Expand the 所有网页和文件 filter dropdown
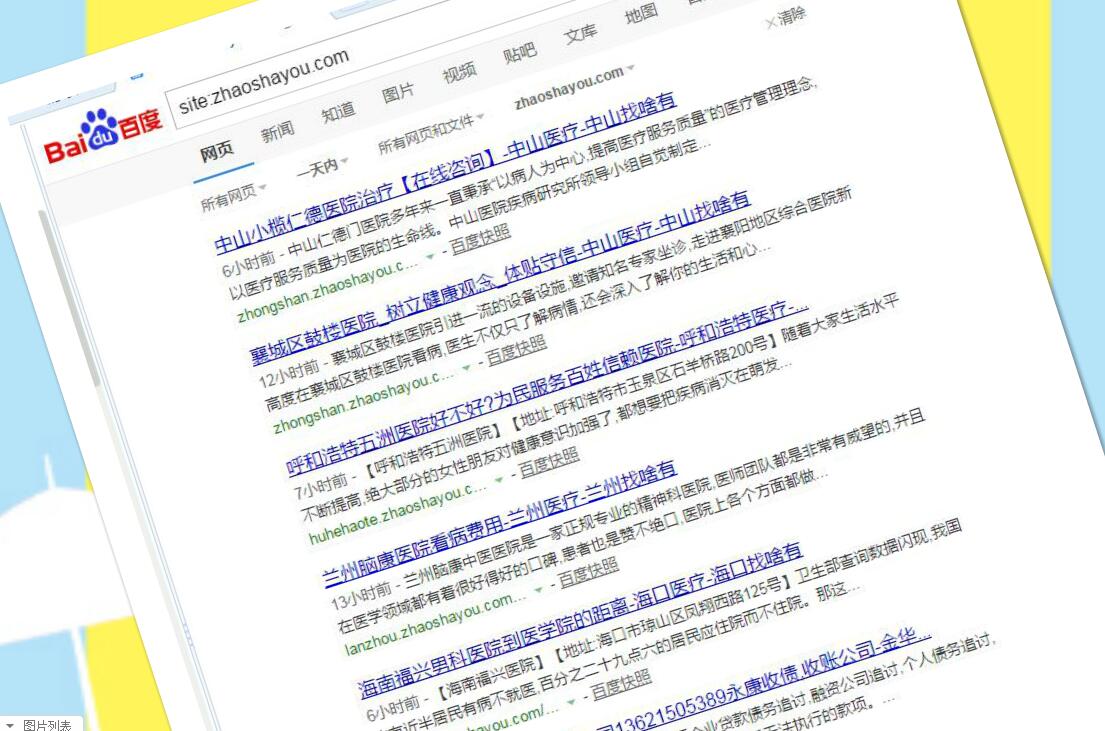 click(431, 132)
